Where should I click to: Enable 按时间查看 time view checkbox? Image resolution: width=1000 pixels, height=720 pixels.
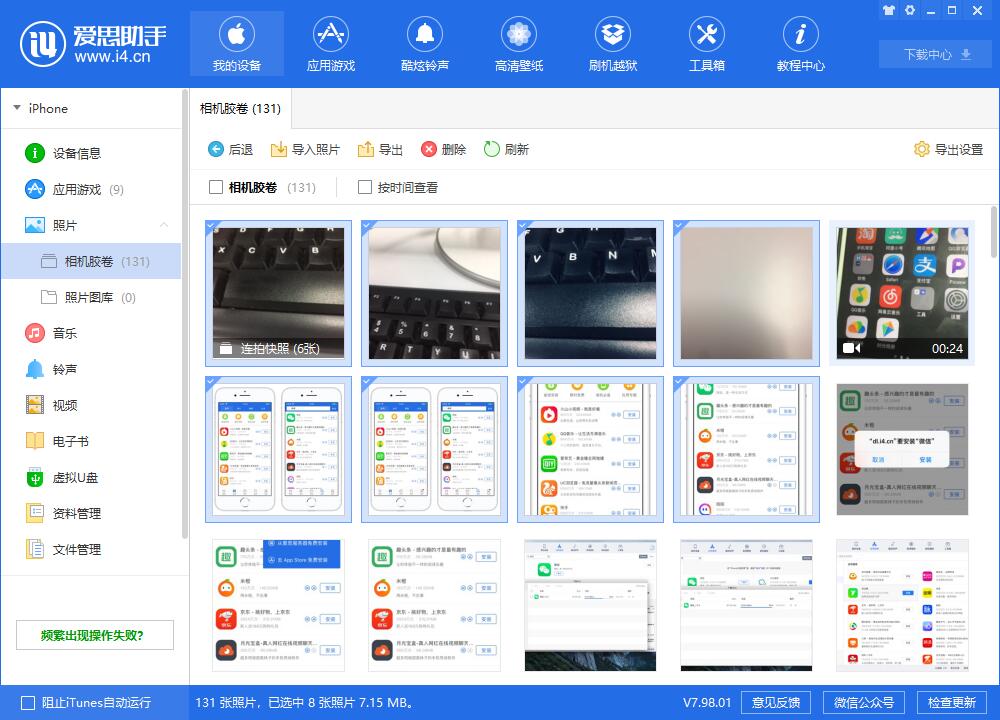click(x=365, y=187)
